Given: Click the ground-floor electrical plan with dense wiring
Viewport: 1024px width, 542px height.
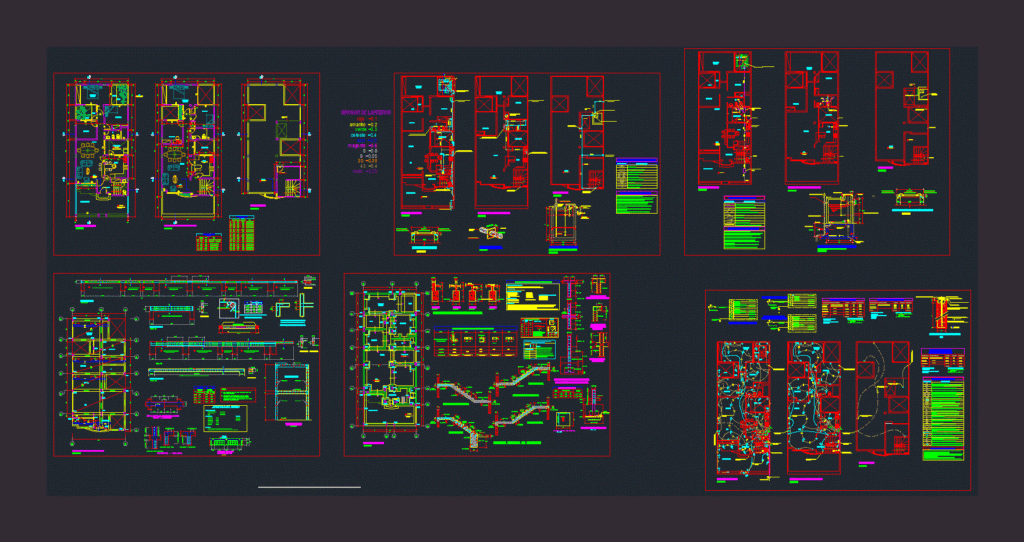Looking at the screenshot, I should [743, 409].
